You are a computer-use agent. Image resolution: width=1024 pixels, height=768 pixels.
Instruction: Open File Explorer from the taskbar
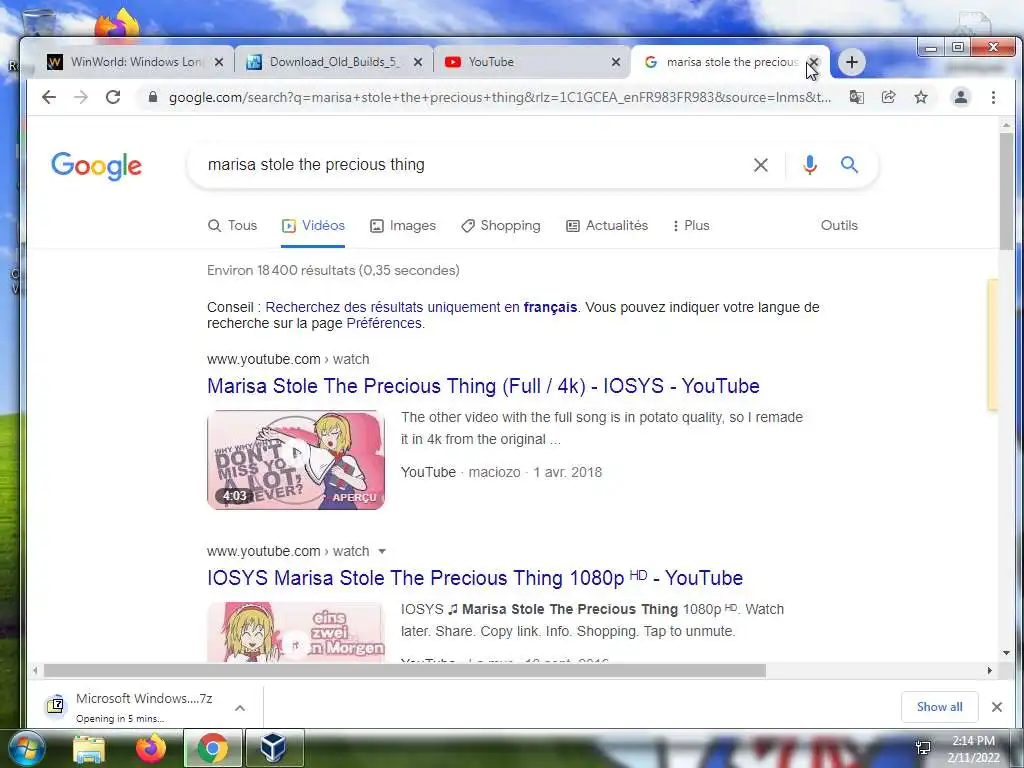(89, 749)
